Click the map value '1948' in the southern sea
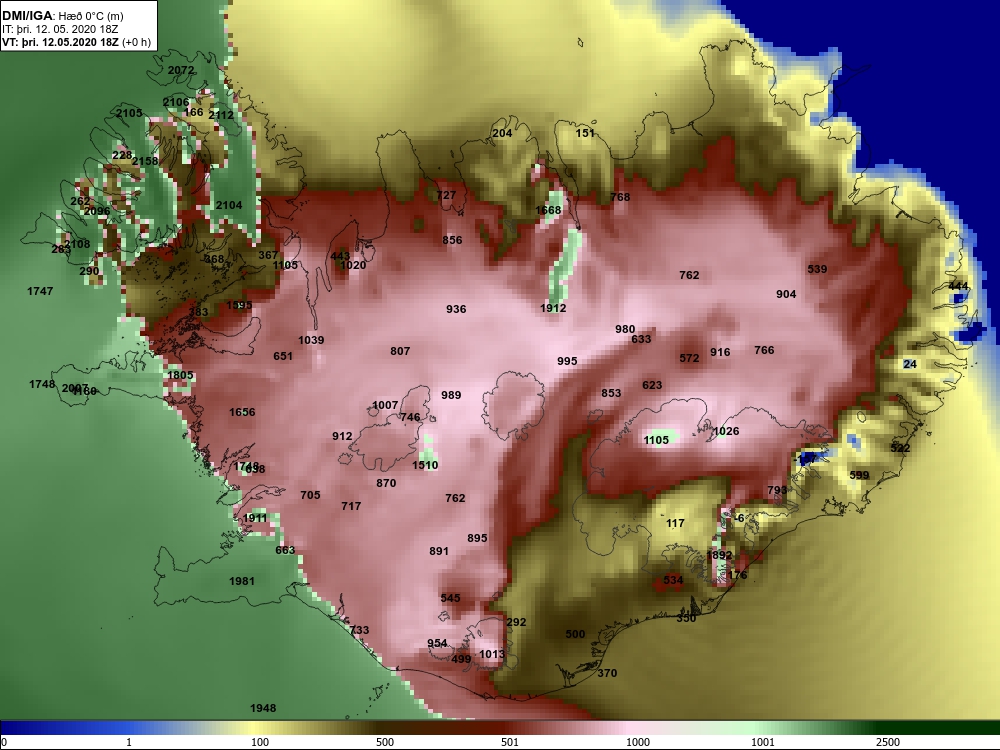This screenshot has height=750, width=1000. pos(263,708)
